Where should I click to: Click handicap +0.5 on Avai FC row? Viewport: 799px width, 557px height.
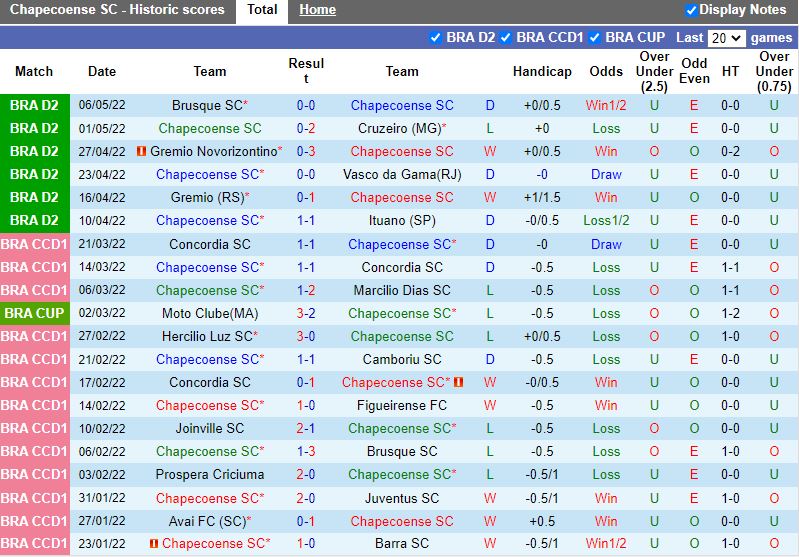pos(542,521)
